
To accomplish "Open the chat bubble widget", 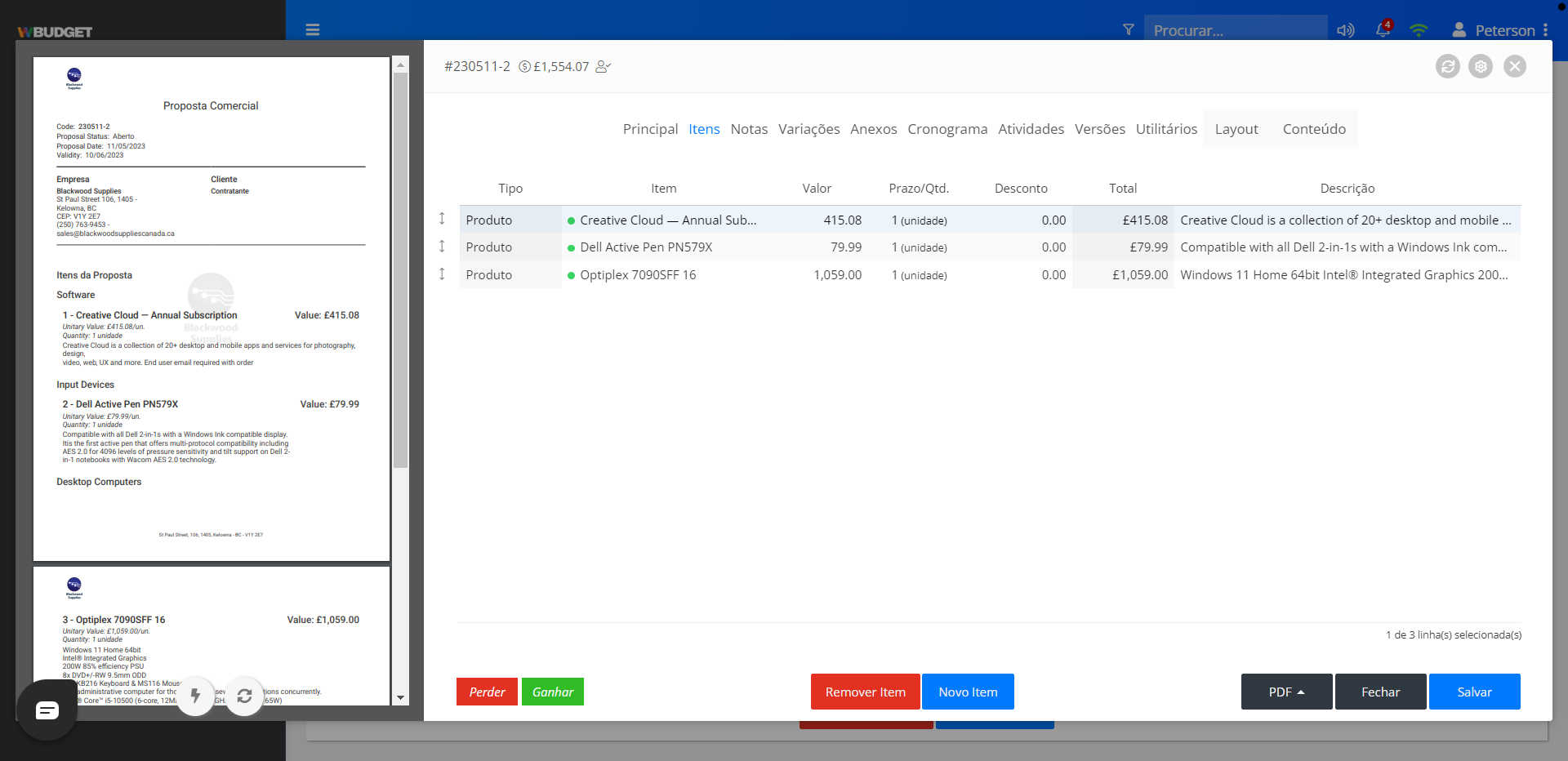I will click(47, 710).
